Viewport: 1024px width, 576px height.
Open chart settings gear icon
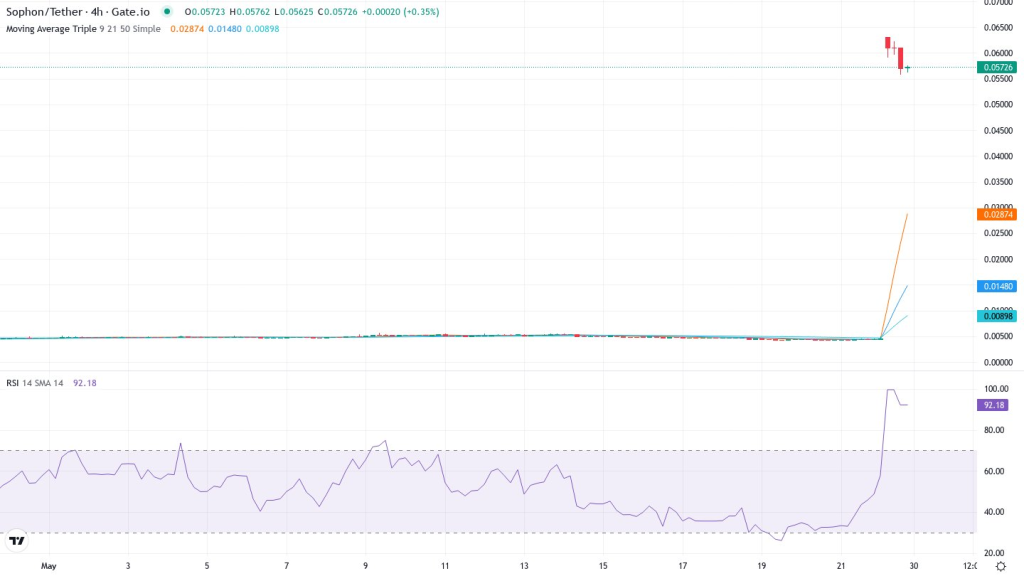[1000, 566]
